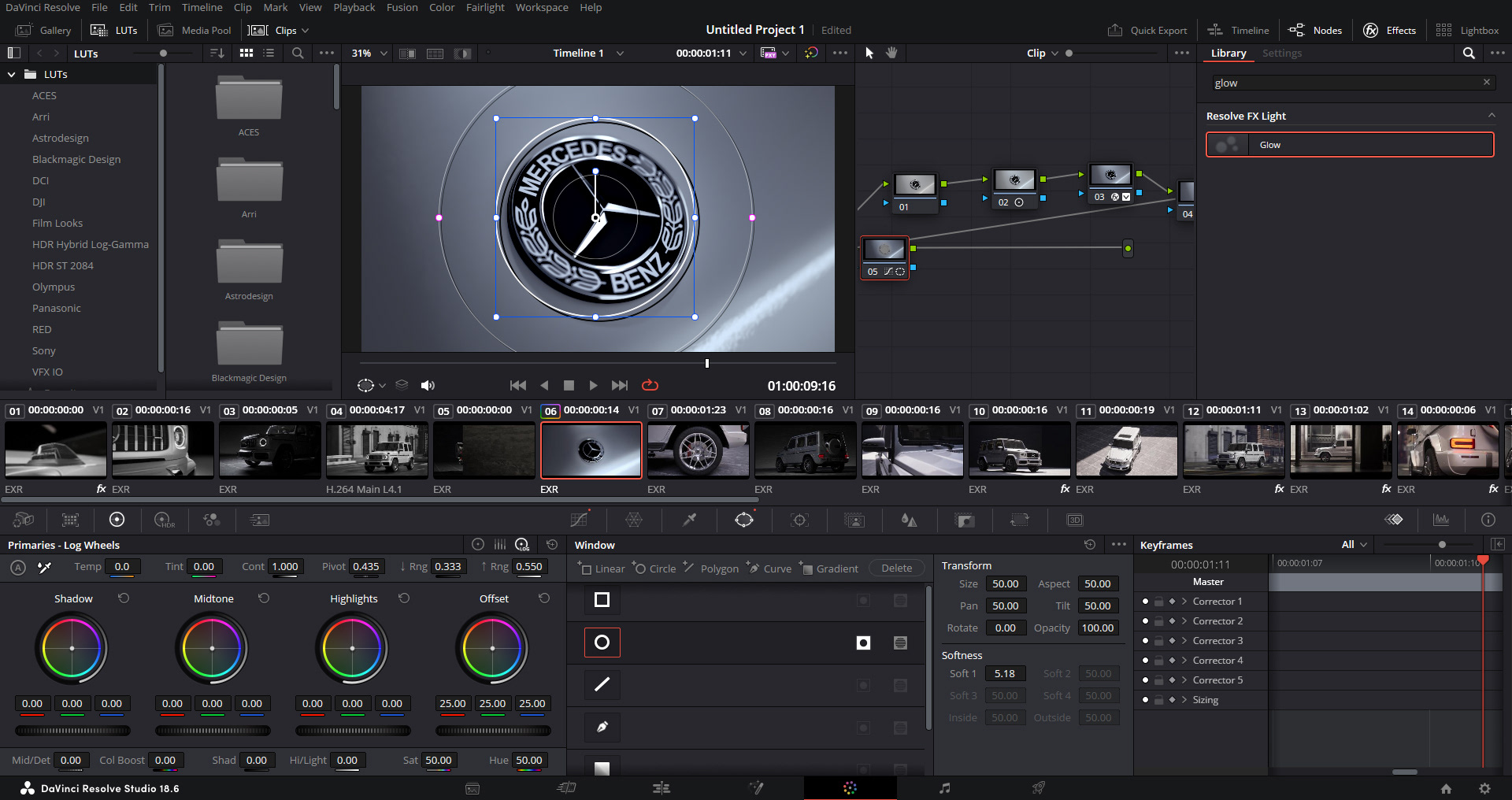The height and width of the screenshot is (800, 1512).
Task: Open the Magic Mask palette icon
Action: pos(854,520)
